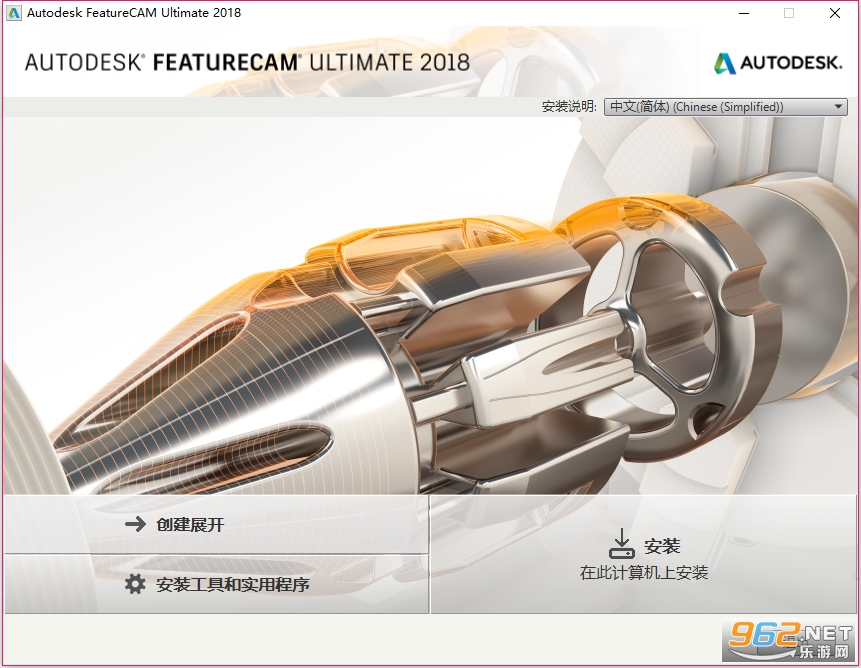Click the title bar text Autodesk FeatureCAM Ultimate 2018

[x=134, y=13]
